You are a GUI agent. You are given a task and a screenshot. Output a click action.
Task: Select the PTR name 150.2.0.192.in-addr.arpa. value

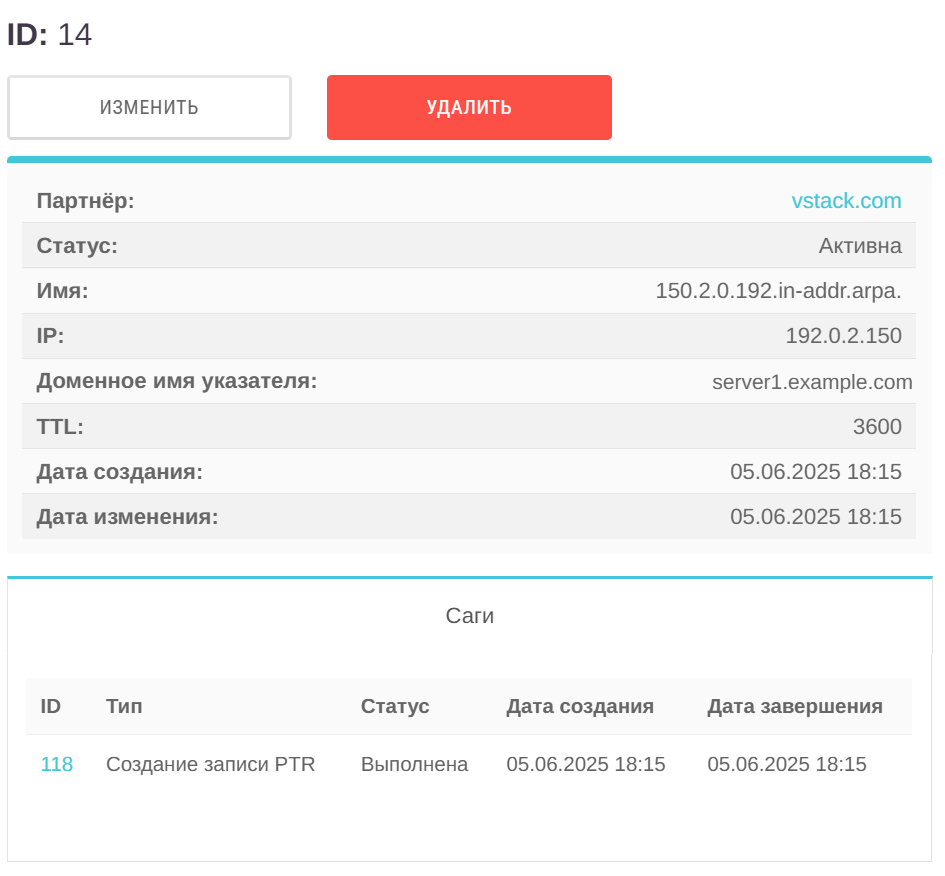(778, 291)
